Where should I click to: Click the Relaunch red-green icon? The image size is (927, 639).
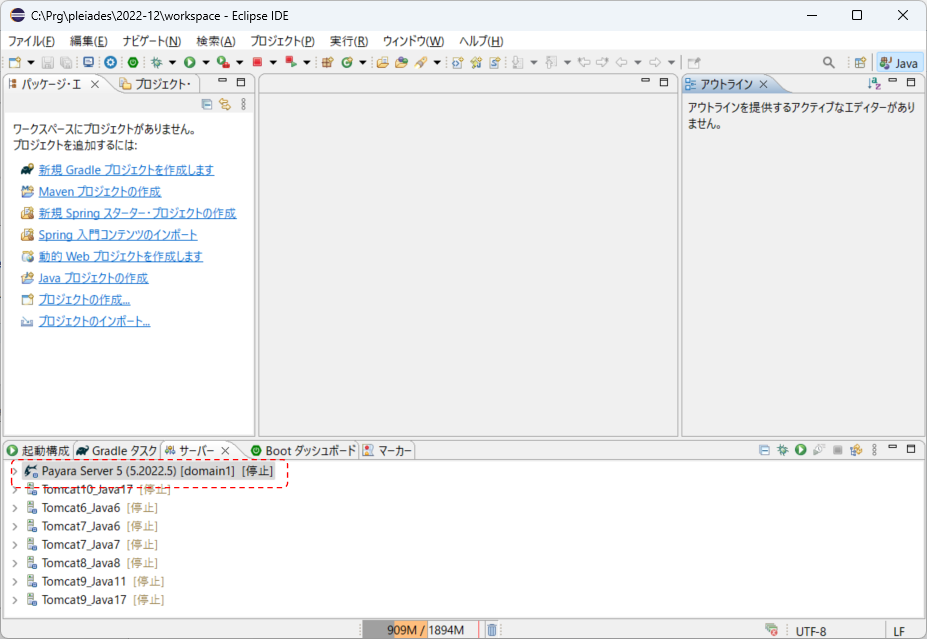point(291,62)
